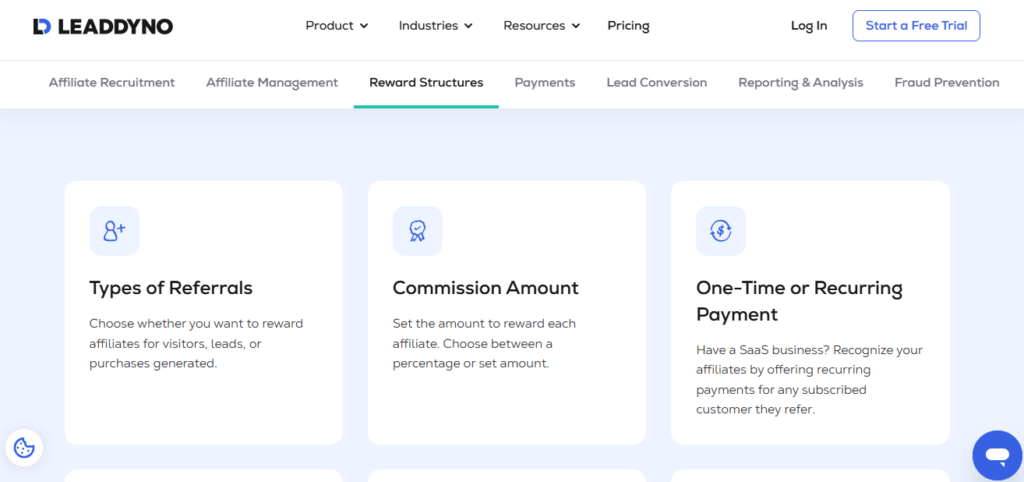Click the Commission Amount card heading
The height and width of the screenshot is (482, 1024).
[x=485, y=288]
